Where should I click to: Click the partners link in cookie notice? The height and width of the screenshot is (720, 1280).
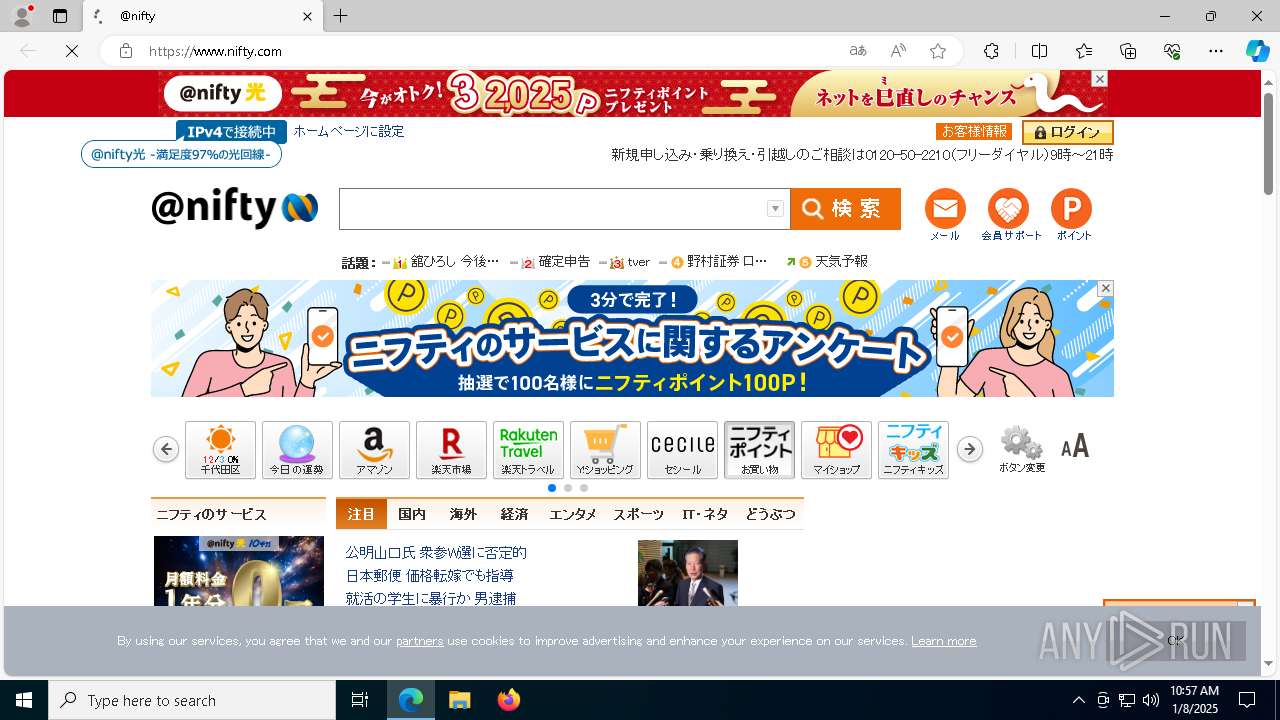click(419, 641)
